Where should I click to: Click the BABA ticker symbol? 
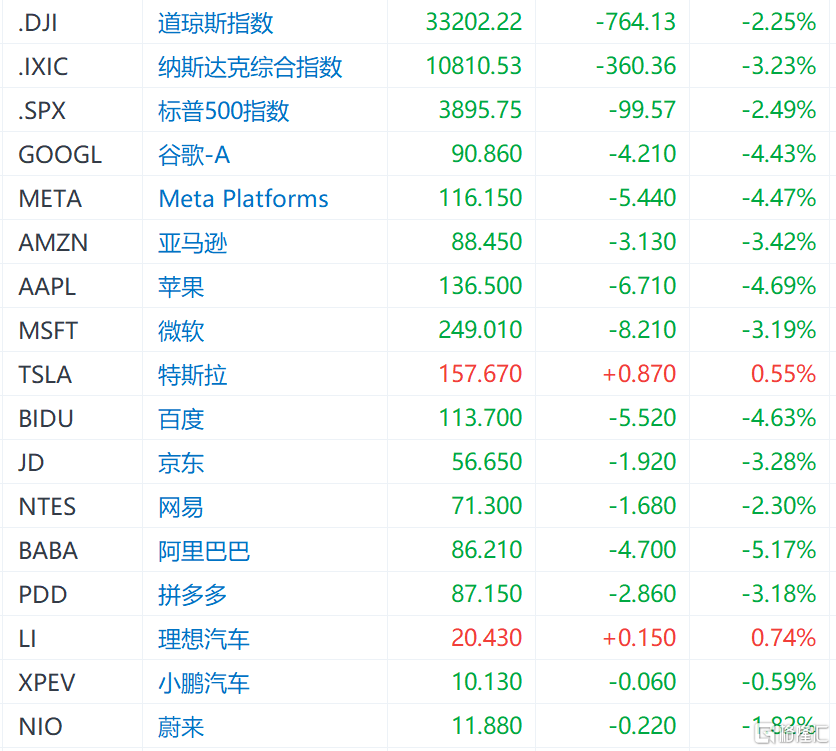click(x=49, y=551)
